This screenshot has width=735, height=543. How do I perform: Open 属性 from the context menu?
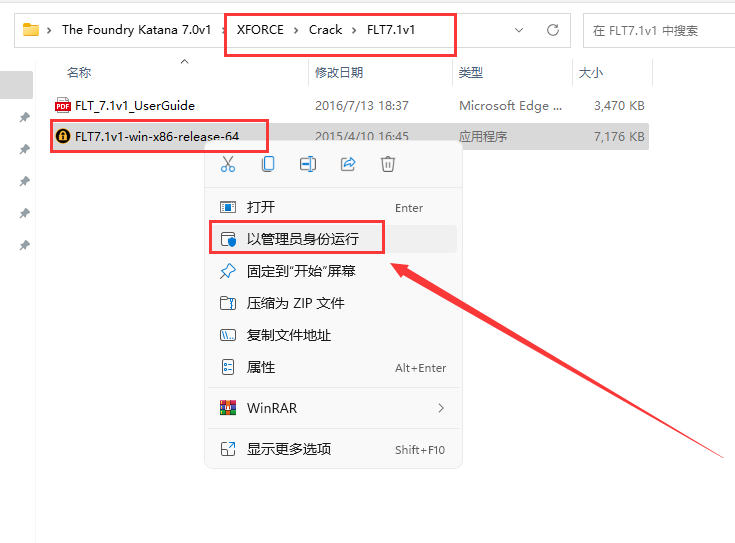(x=333, y=367)
